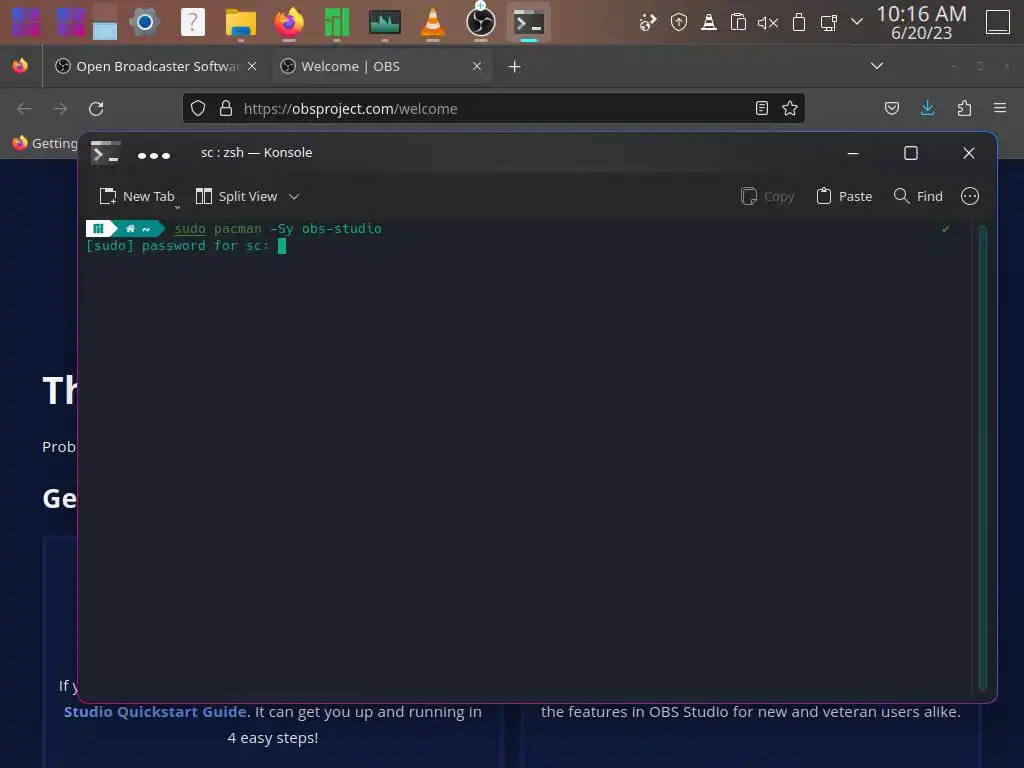Click the Konsole terminal taskbar icon

click(529, 22)
